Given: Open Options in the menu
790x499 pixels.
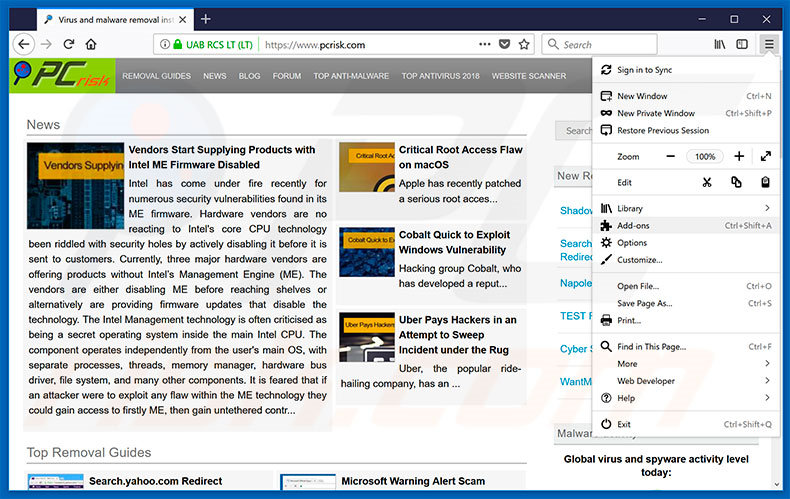Looking at the screenshot, I should [685, 242].
